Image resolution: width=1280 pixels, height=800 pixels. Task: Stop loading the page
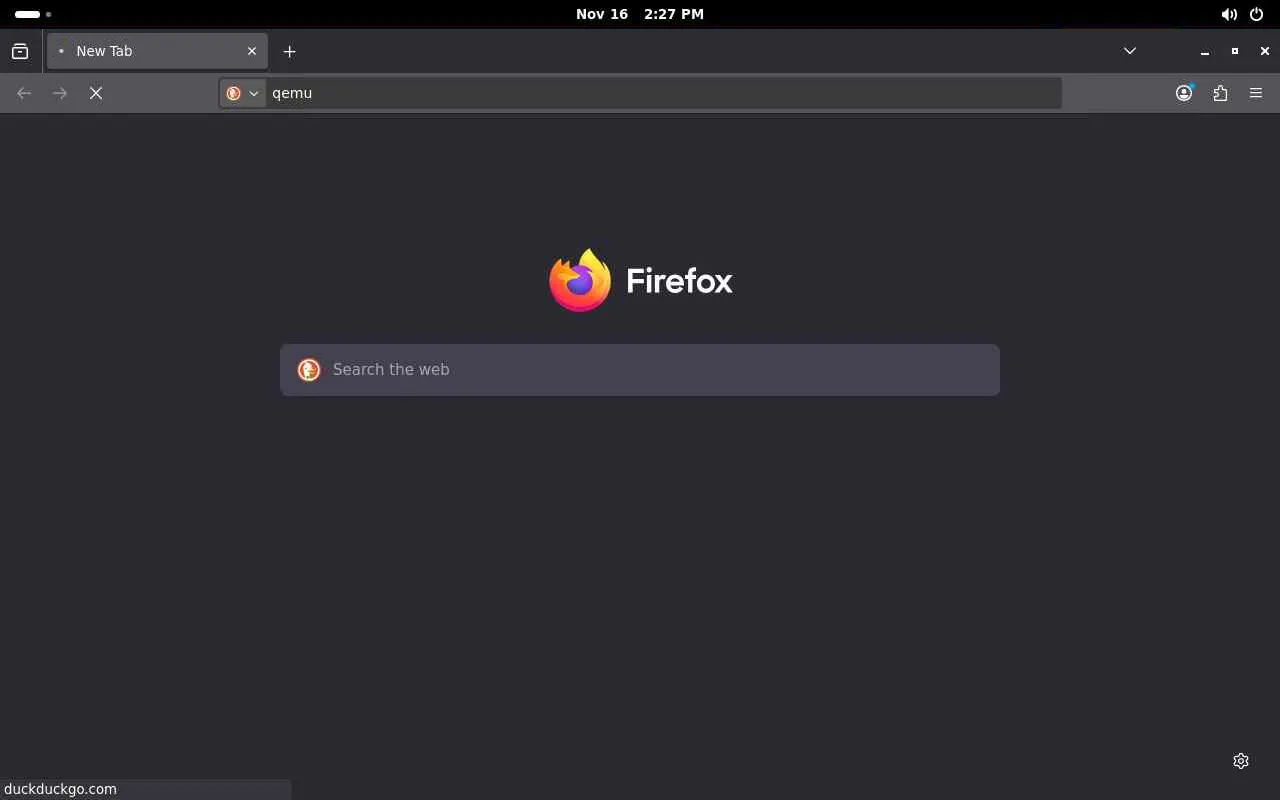point(96,93)
